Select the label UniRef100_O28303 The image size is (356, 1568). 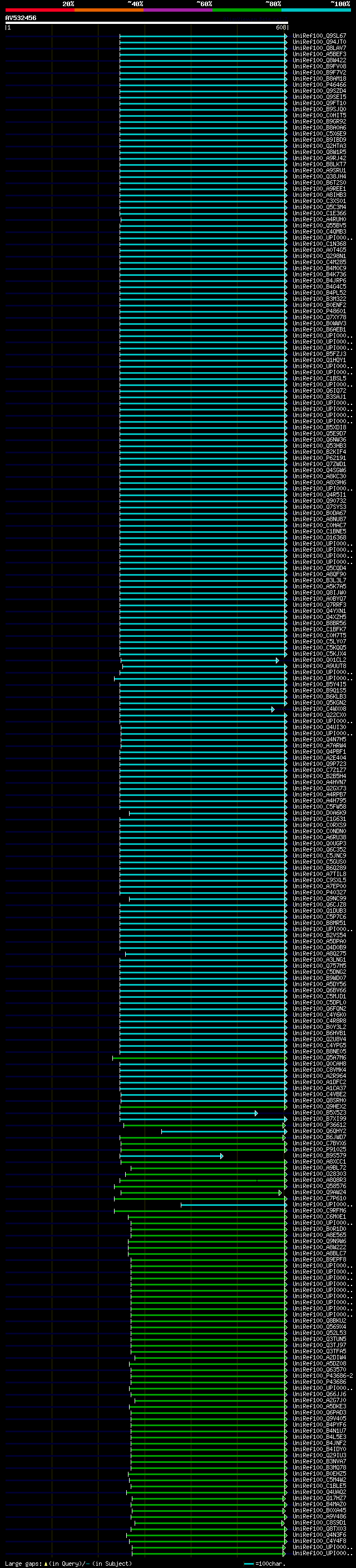[x=319, y=1174]
